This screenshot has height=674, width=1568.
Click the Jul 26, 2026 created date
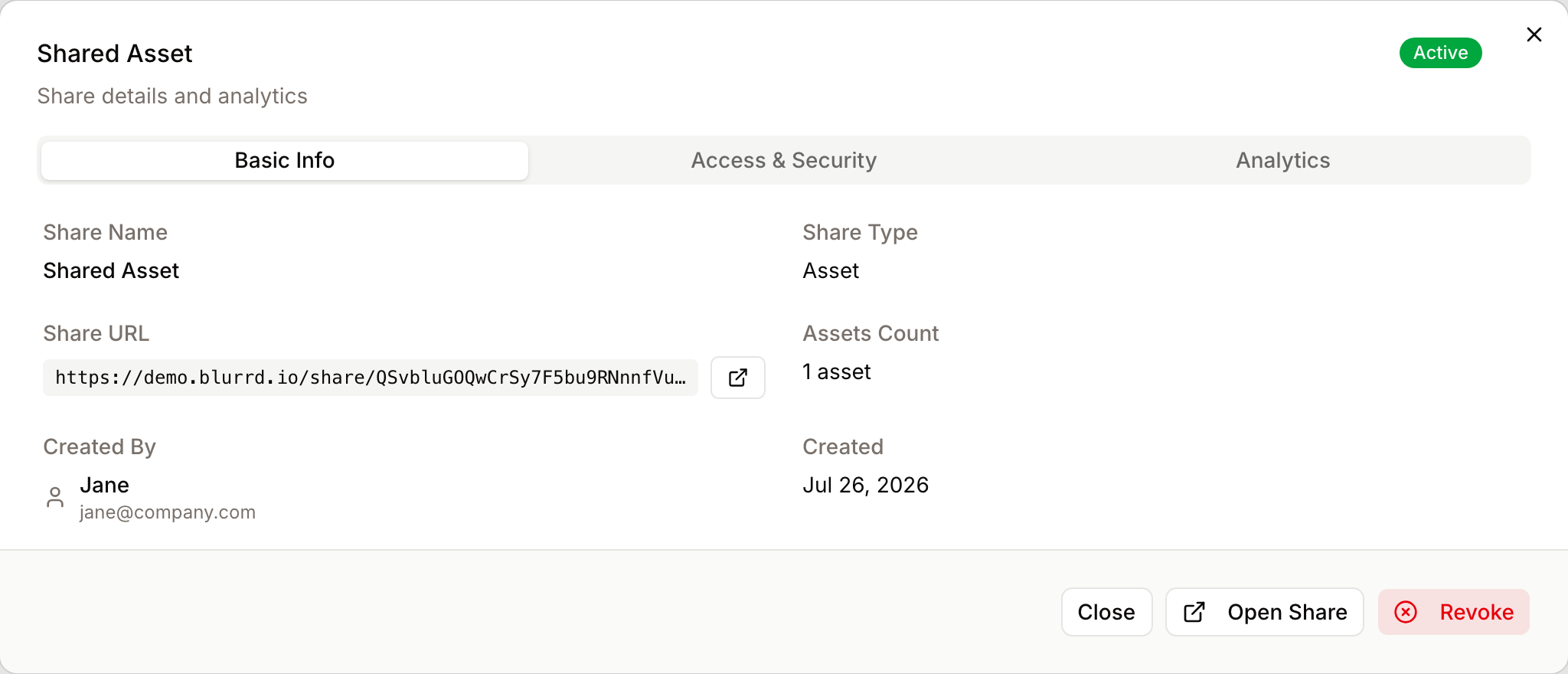pos(865,485)
